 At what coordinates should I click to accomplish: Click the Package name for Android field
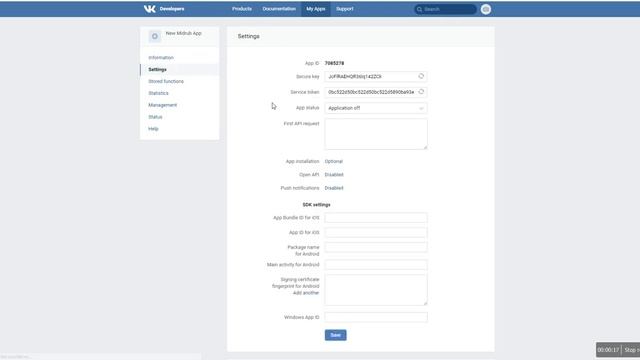tap(376, 247)
